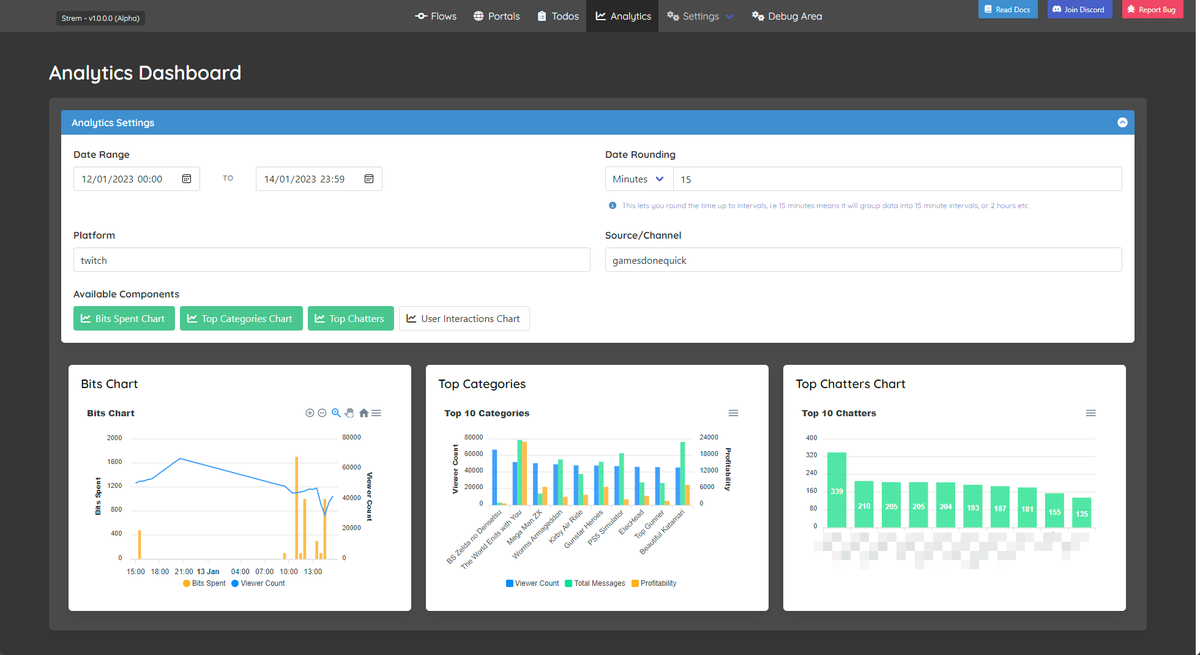Open the Portals page
1200x655 pixels.
tap(497, 16)
